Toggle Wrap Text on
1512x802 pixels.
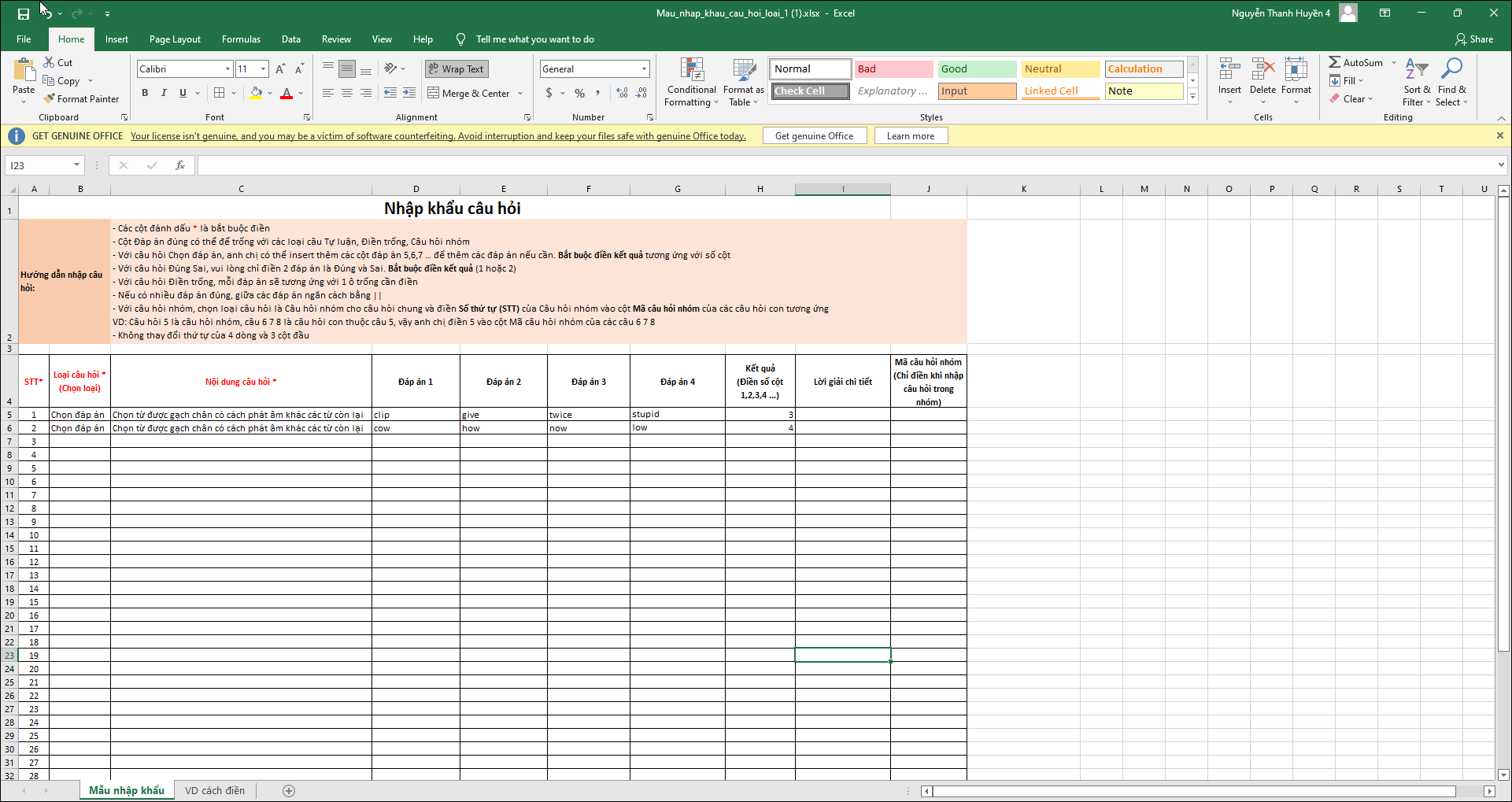pos(457,69)
